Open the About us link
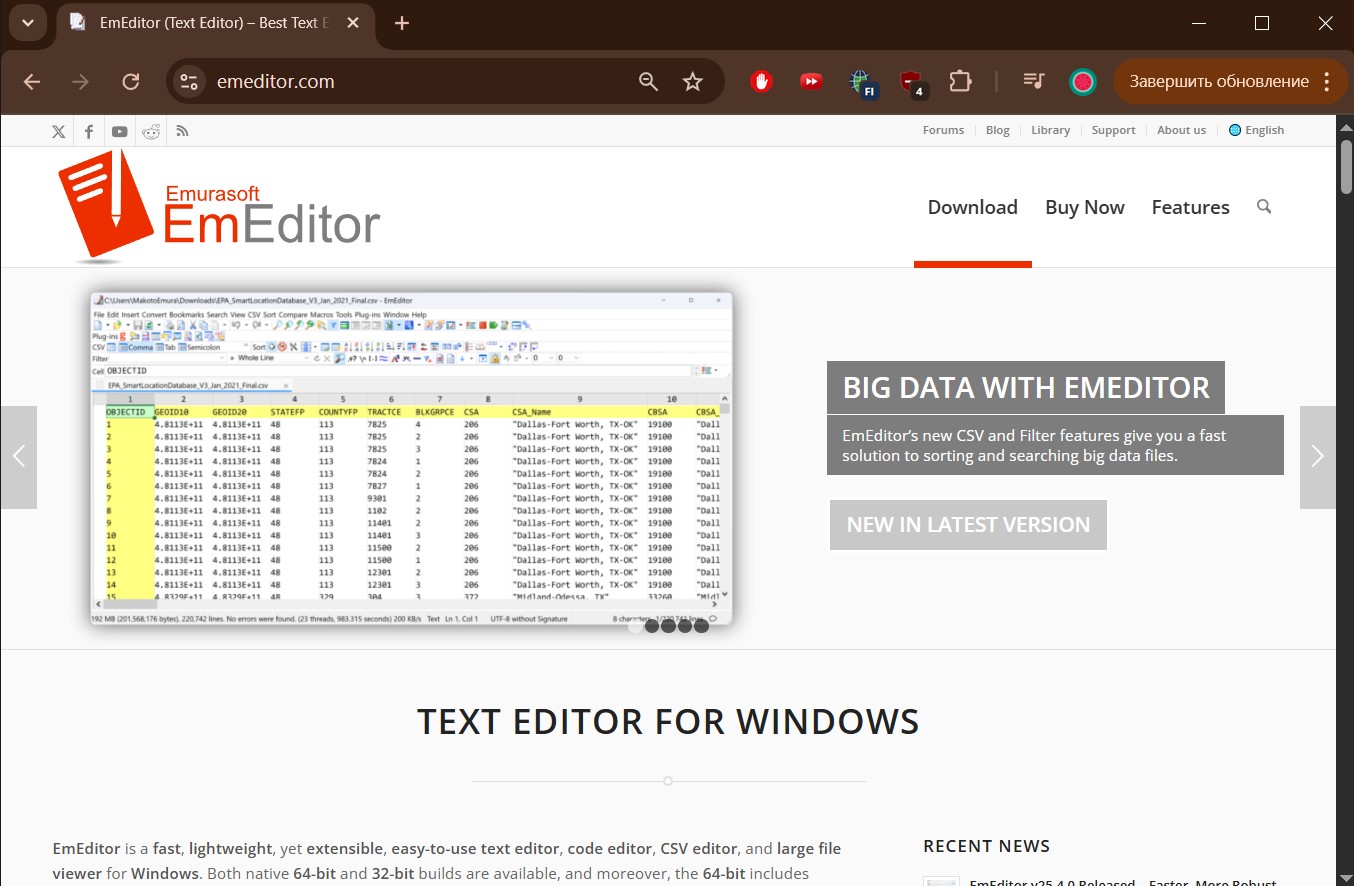Viewport: 1354px width, 886px height. [x=1181, y=130]
